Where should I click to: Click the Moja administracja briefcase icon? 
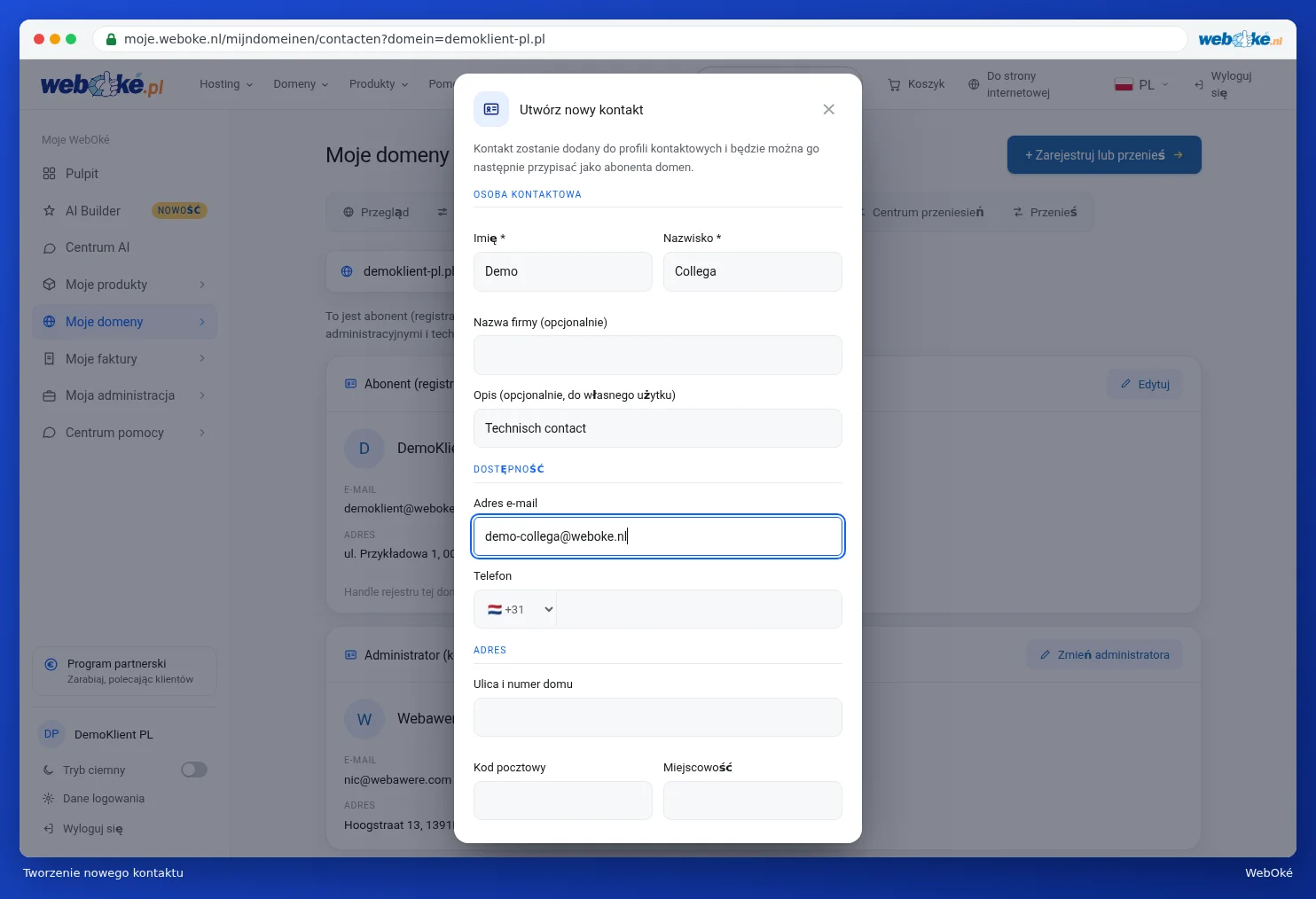point(49,395)
